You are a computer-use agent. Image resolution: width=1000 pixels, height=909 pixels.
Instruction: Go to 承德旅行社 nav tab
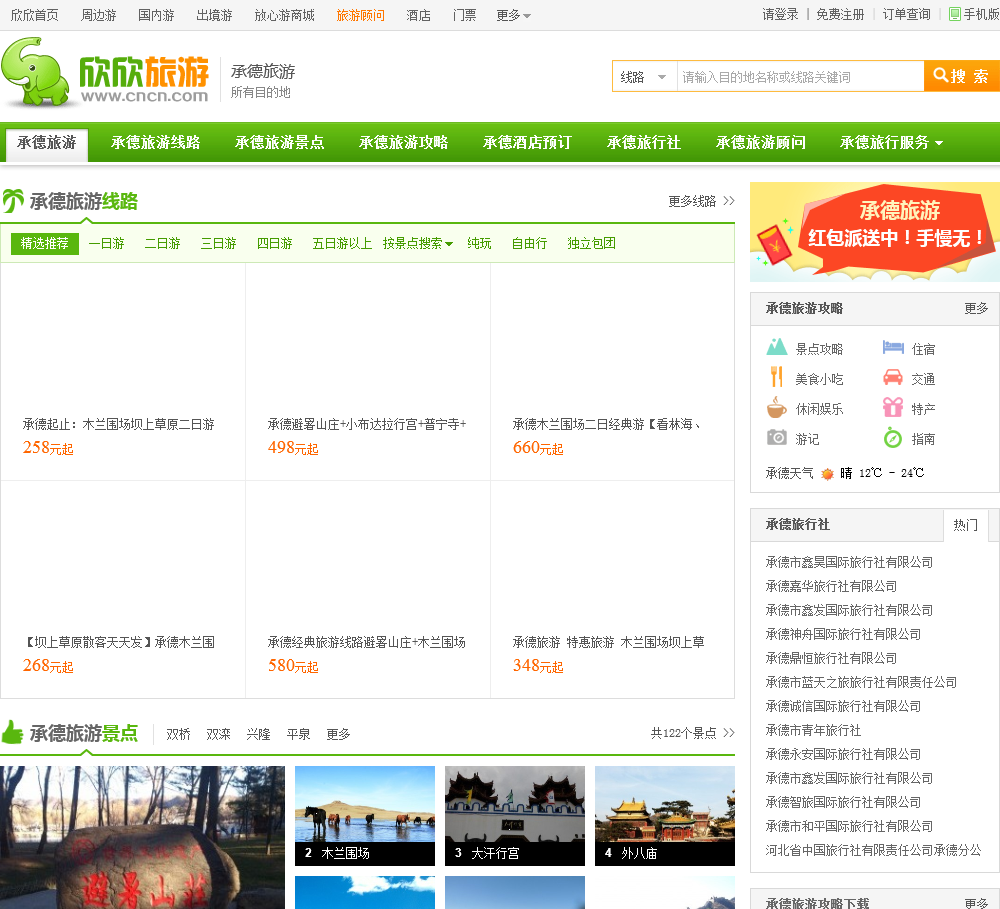643,142
